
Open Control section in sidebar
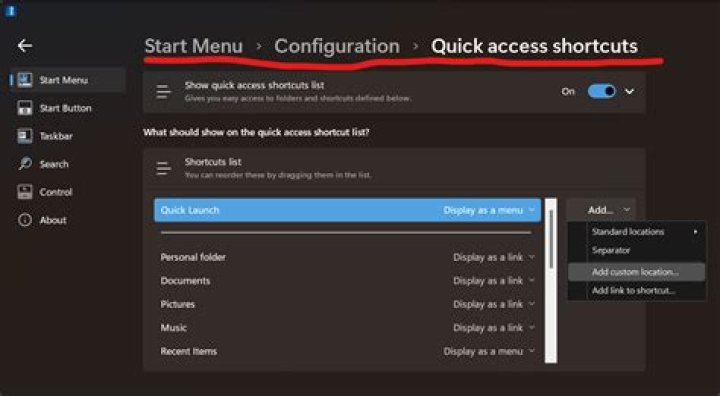pos(68,192)
